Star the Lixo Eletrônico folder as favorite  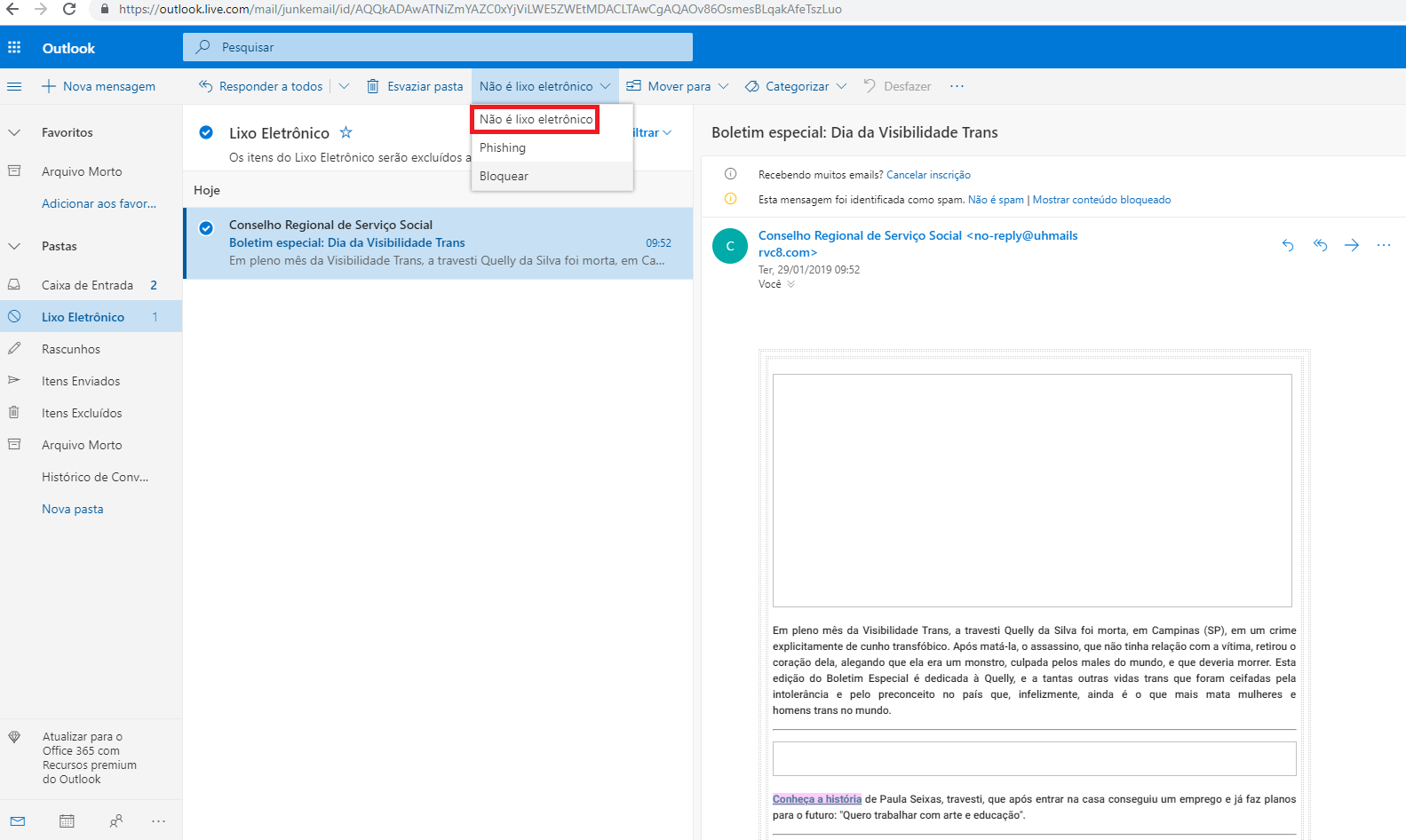(x=346, y=132)
